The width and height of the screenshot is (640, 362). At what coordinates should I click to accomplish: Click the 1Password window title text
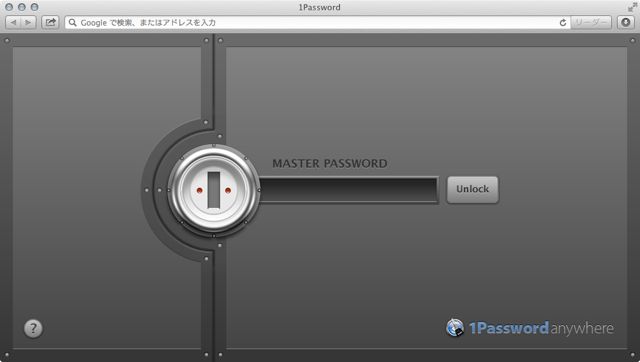coord(319,7)
